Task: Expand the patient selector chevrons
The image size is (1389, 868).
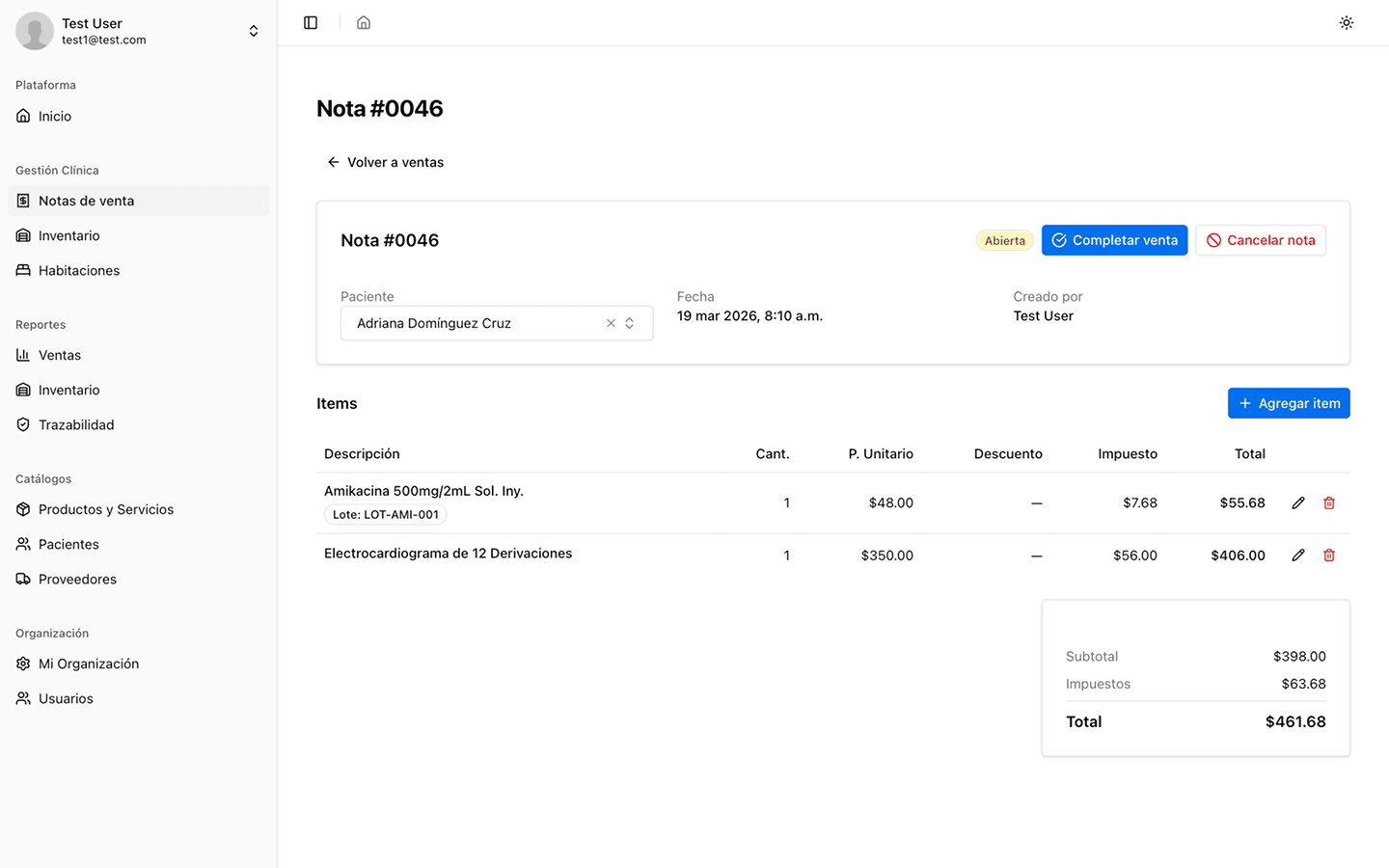Action: (630, 324)
